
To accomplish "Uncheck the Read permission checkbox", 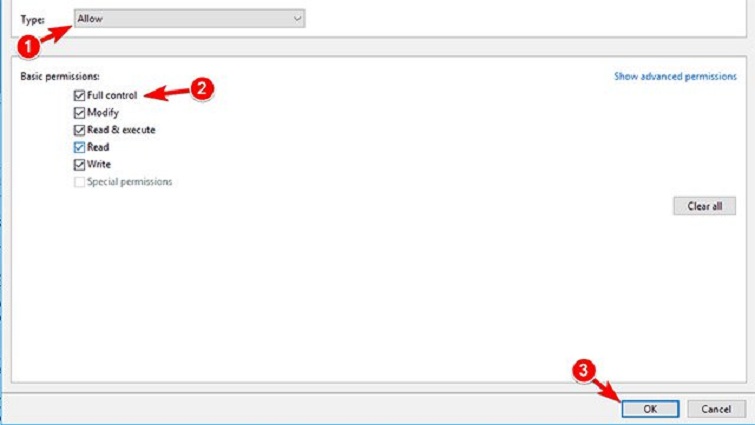I will click(x=79, y=147).
